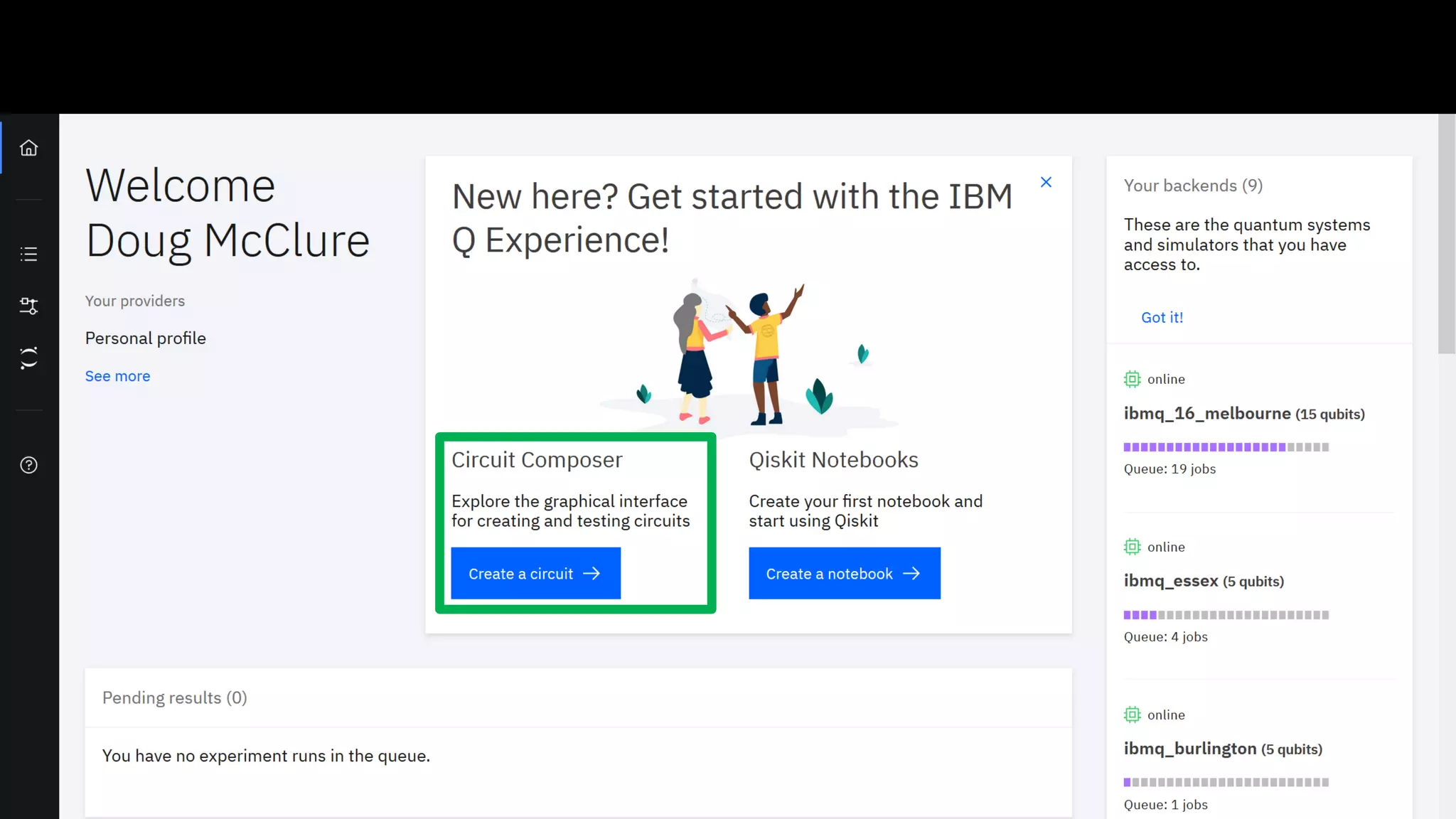Image resolution: width=1456 pixels, height=819 pixels.
Task: Click the page's vertical scrollbar thumb
Action: tap(1446, 235)
